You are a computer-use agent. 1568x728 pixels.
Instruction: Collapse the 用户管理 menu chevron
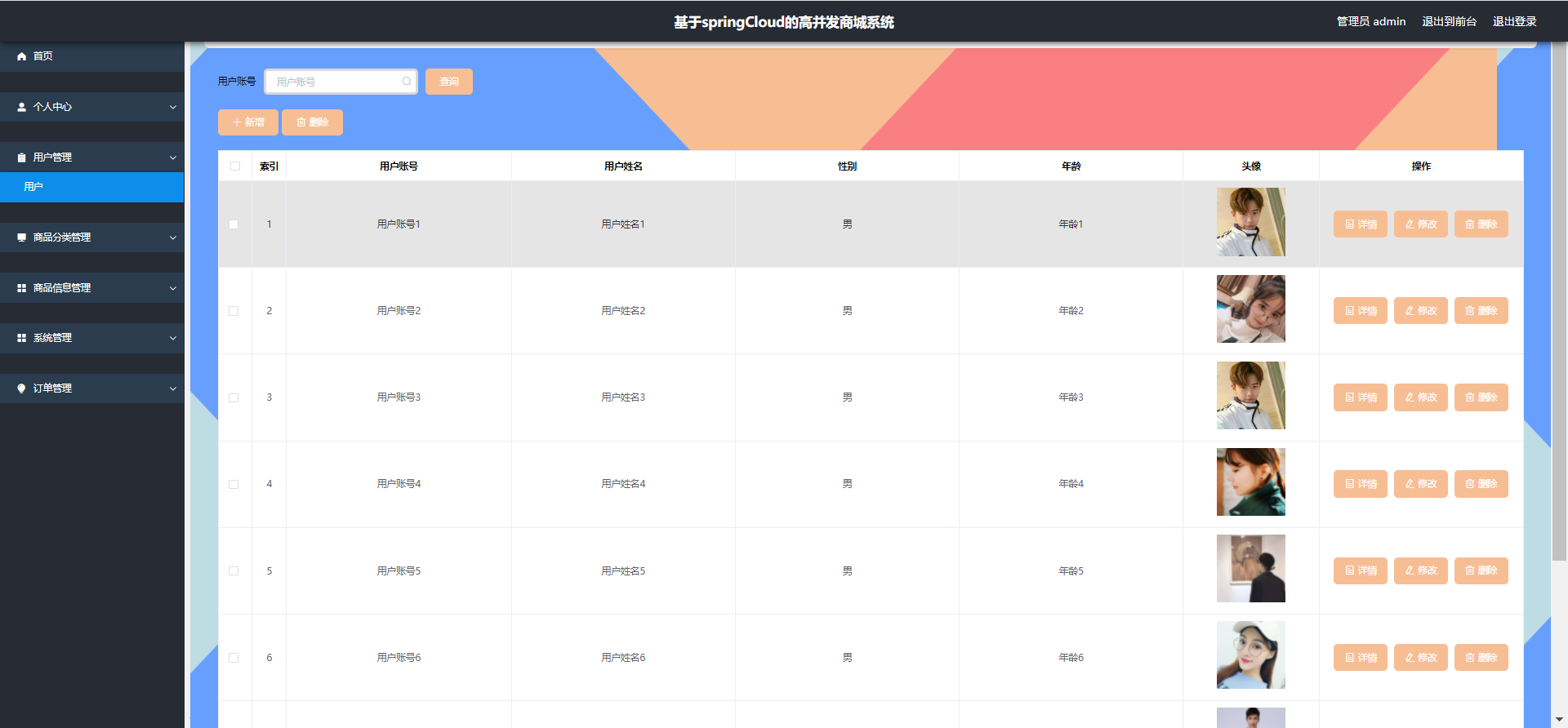click(172, 158)
